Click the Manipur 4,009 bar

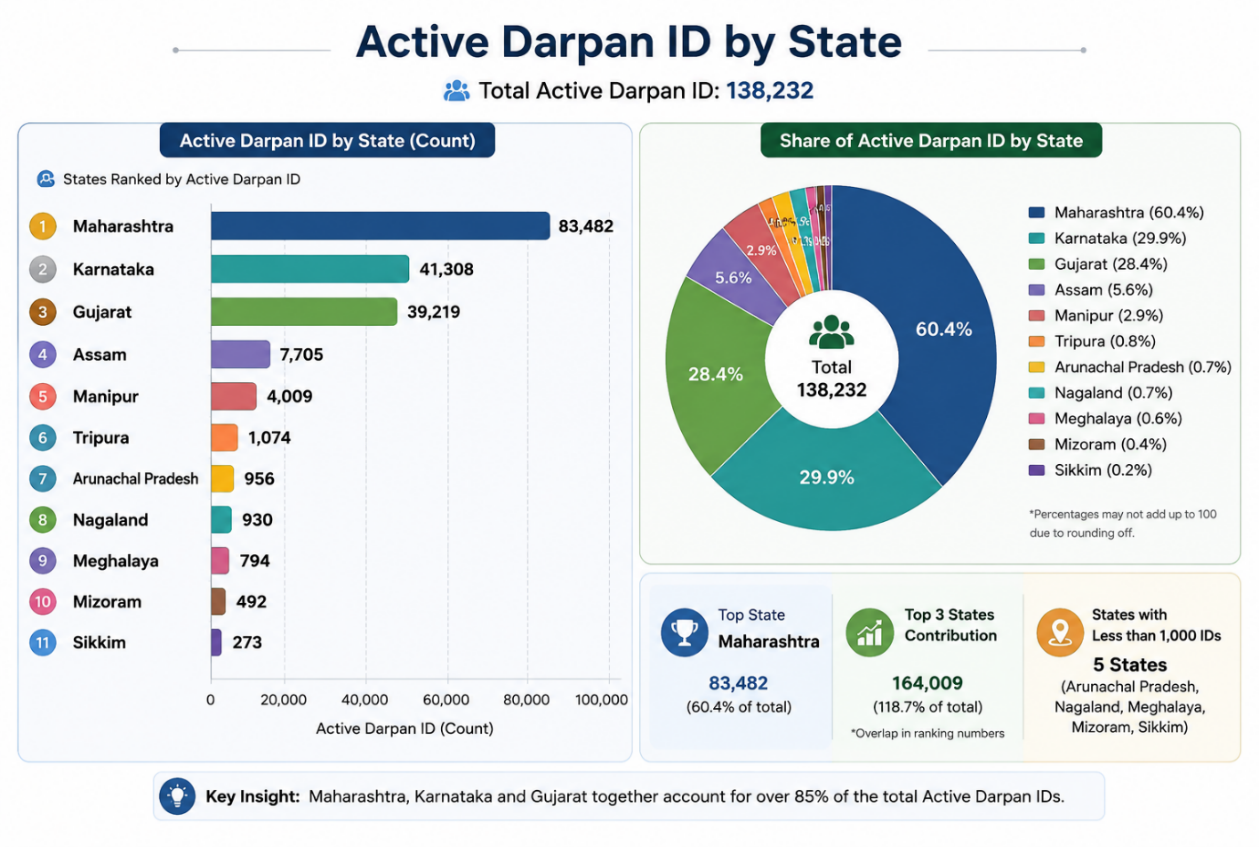point(234,397)
